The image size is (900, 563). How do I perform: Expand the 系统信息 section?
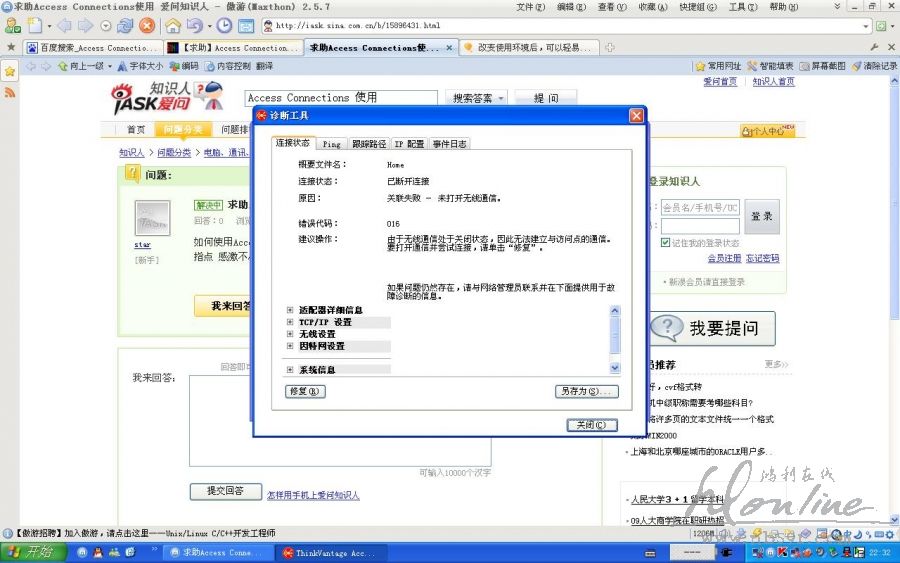pyautogui.click(x=290, y=369)
